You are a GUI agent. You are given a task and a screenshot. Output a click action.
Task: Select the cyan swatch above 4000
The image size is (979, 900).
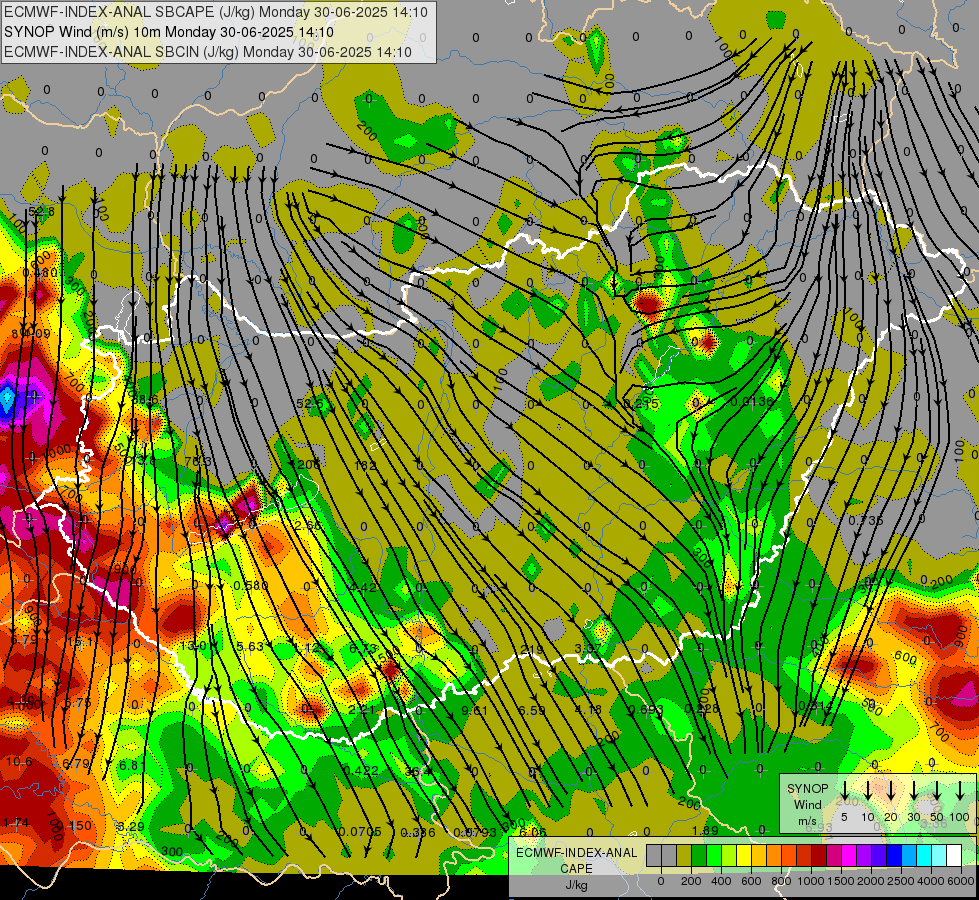click(x=924, y=855)
